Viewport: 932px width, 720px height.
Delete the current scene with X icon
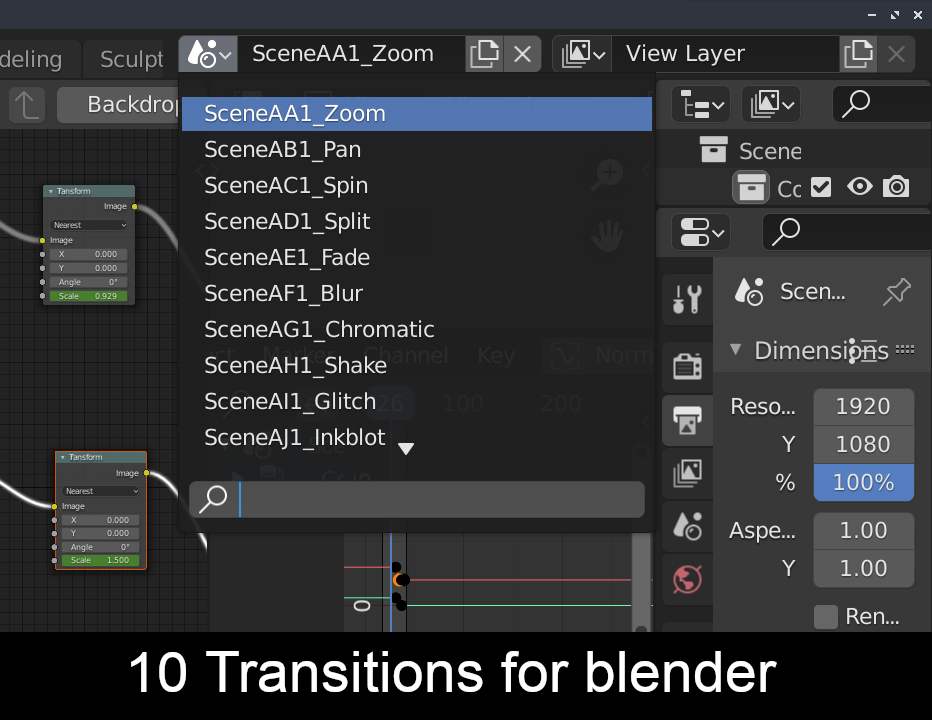pyautogui.click(x=522, y=54)
